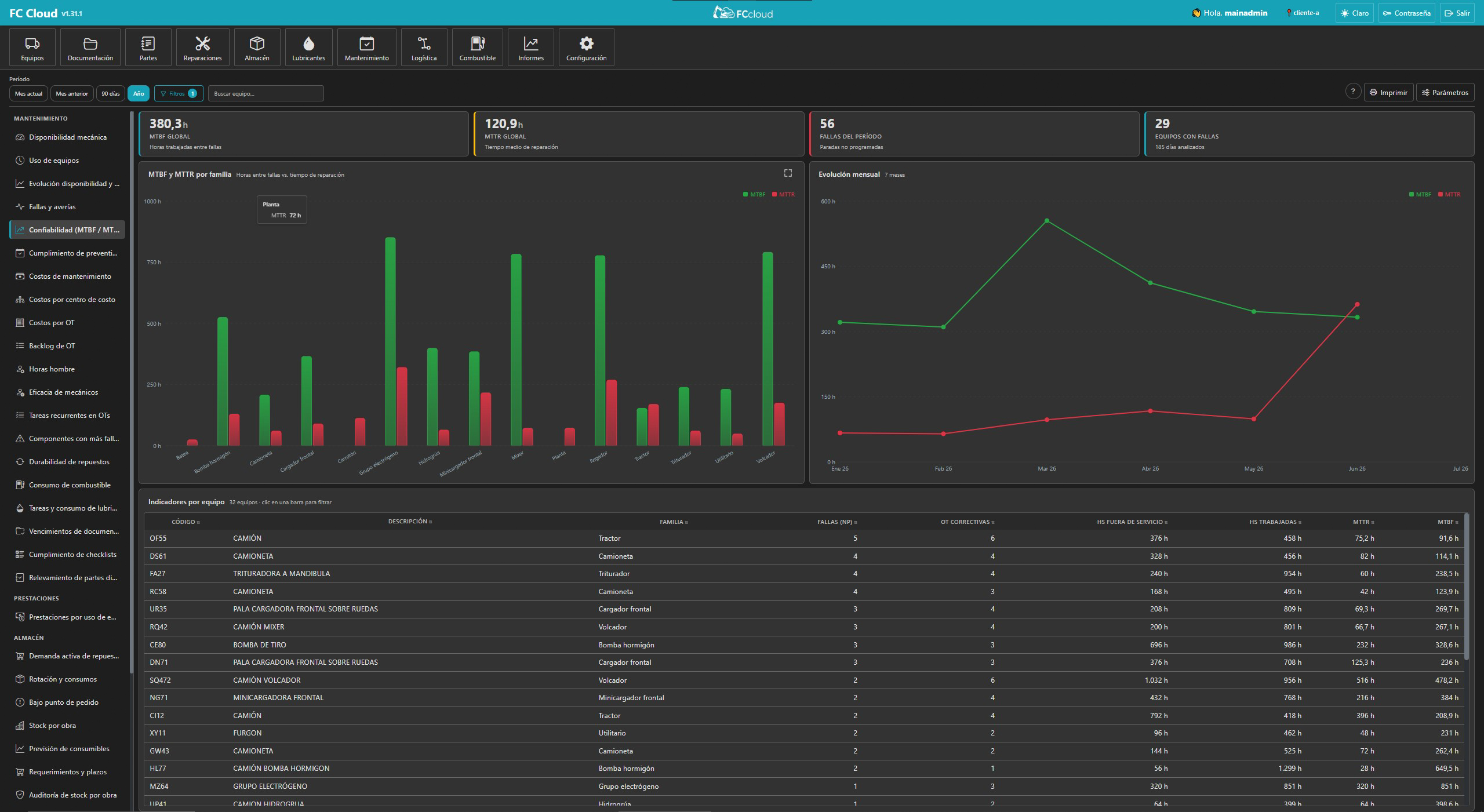Viewport: 1484px width, 812px height.
Task: Sort table by MTBF column header
Action: 1447,522
